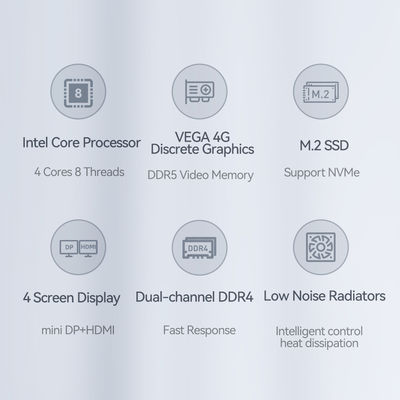The height and width of the screenshot is (400, 400).
Task: Click the Support NVMe caption
Action: [322, 173]
